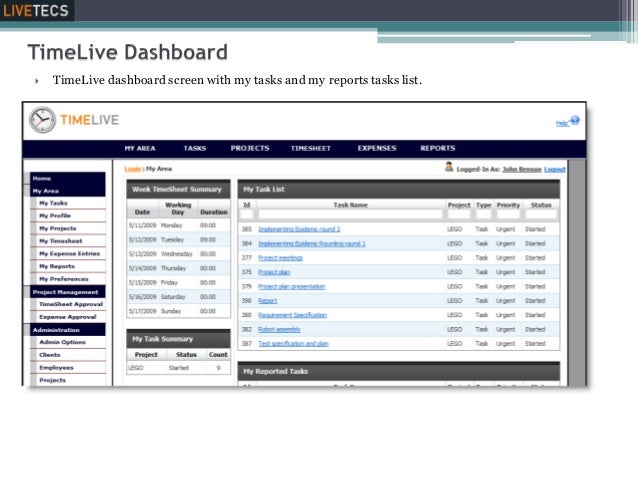Click the Type filter input field
The image size is (638, 479).
click(x=483, y=214)
